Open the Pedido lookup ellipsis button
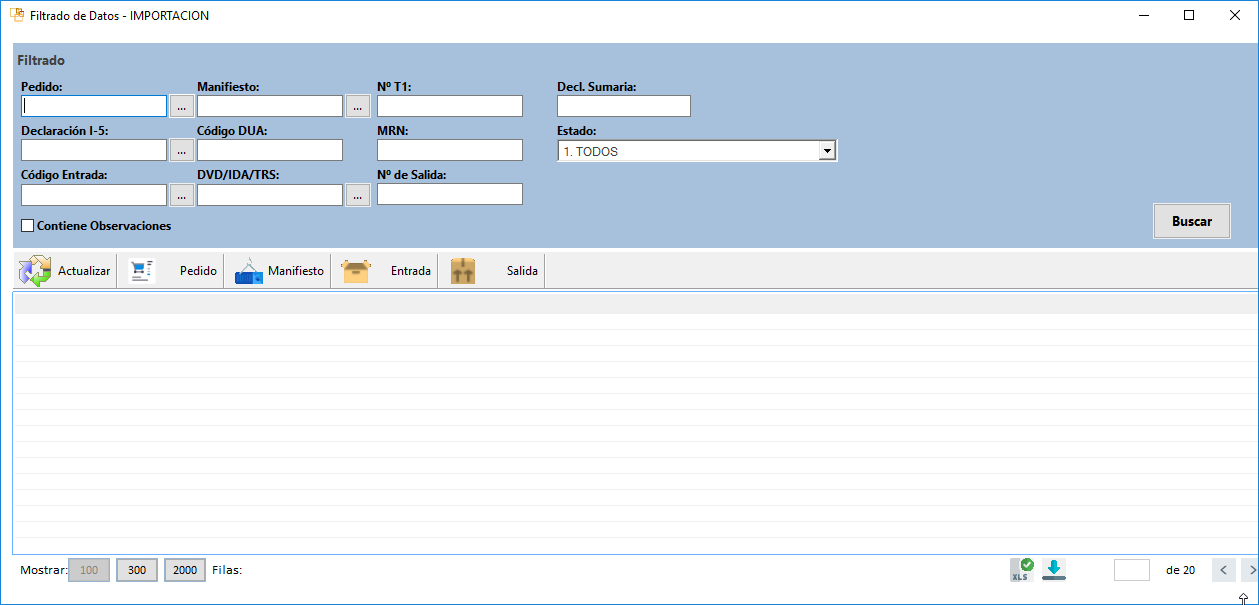This screenshot has height=605, width=1259. tap(181, 107)
